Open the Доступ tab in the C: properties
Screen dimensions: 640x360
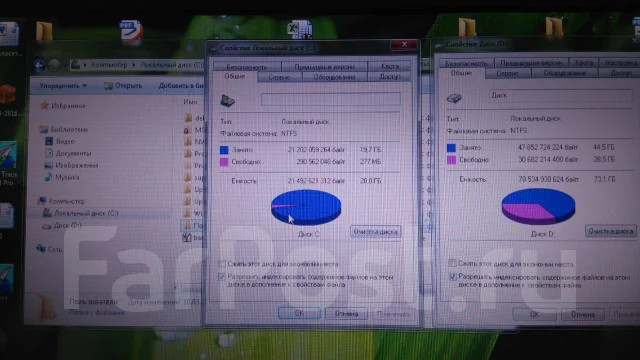[x=390, y=76]
